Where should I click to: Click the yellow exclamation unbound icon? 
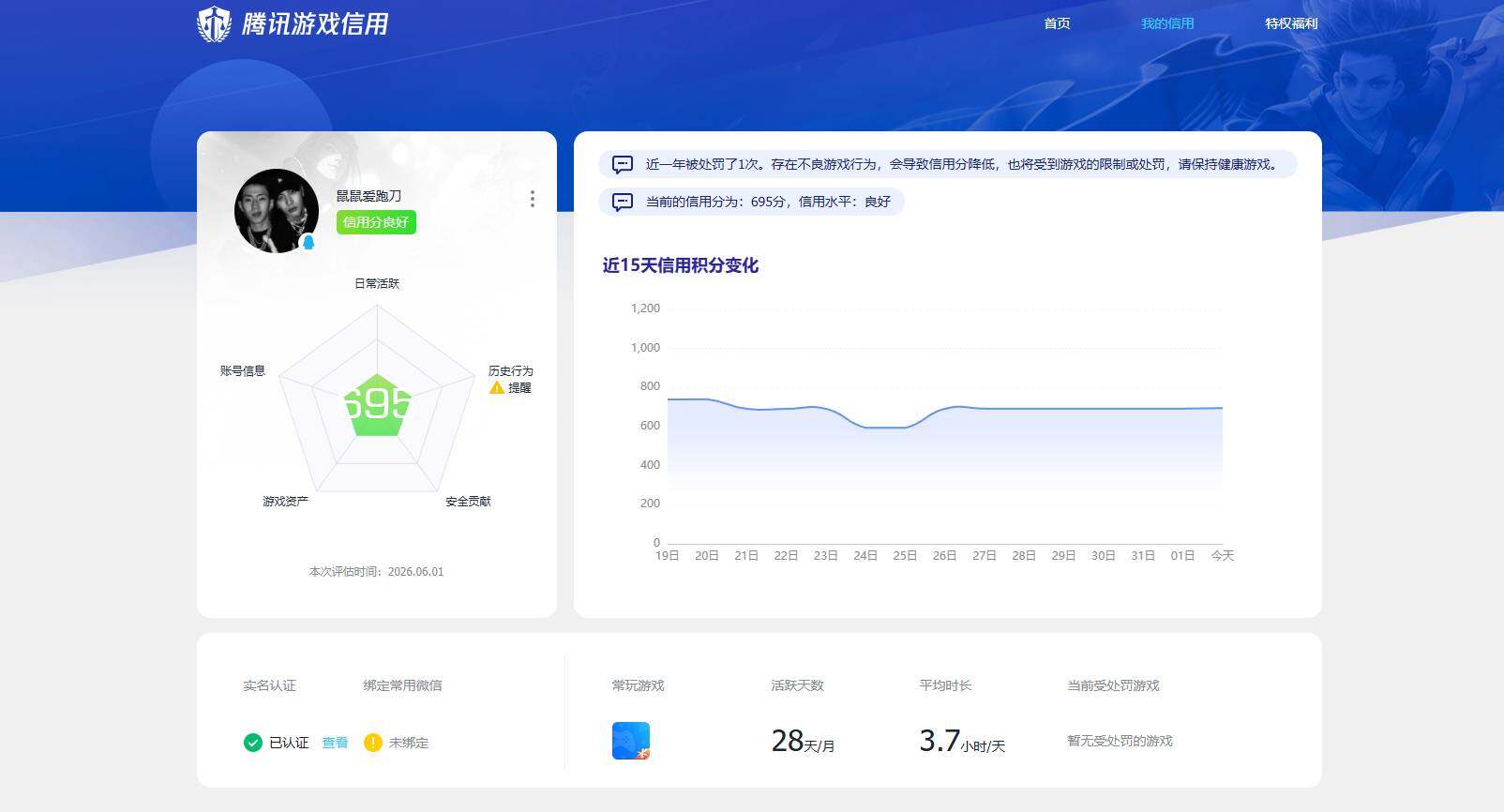372,743
